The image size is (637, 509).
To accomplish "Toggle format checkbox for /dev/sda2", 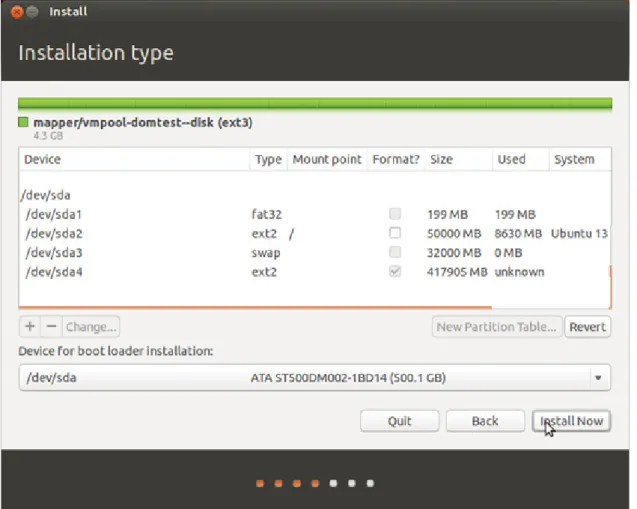I will pyautogui.click(x=395, y=233).
